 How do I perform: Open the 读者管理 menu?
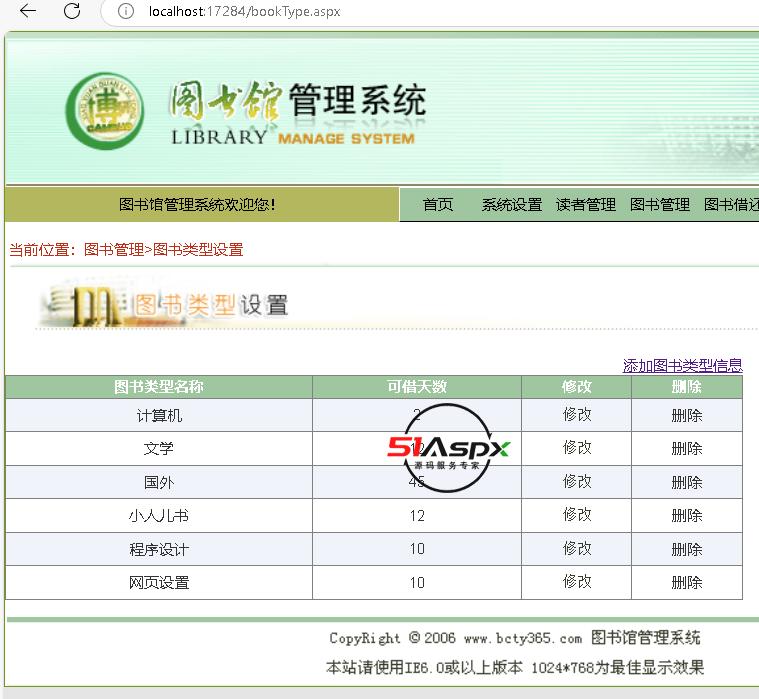coord(585,205)
